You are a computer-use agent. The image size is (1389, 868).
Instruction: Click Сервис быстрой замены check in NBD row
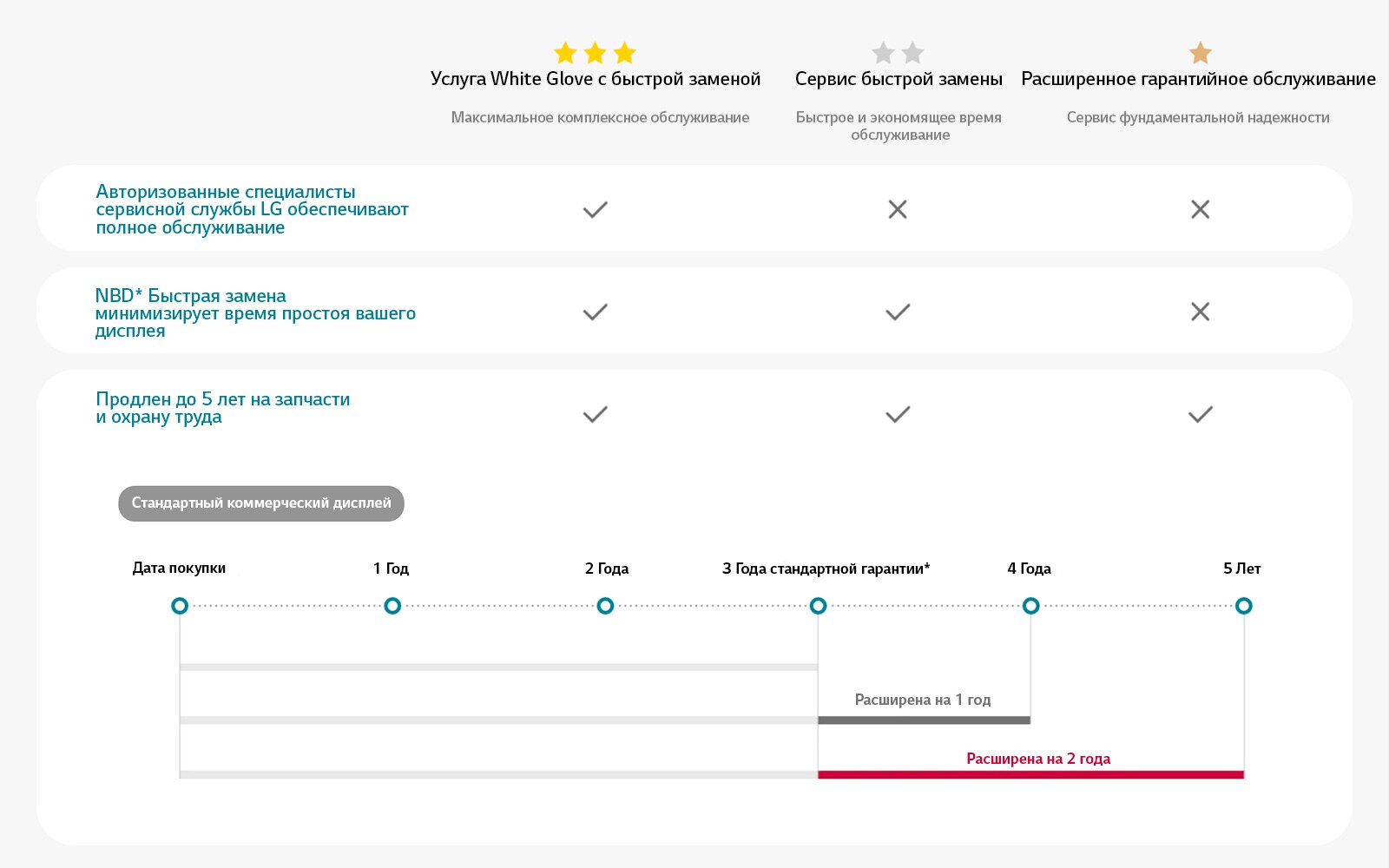(x=898, y=312)
